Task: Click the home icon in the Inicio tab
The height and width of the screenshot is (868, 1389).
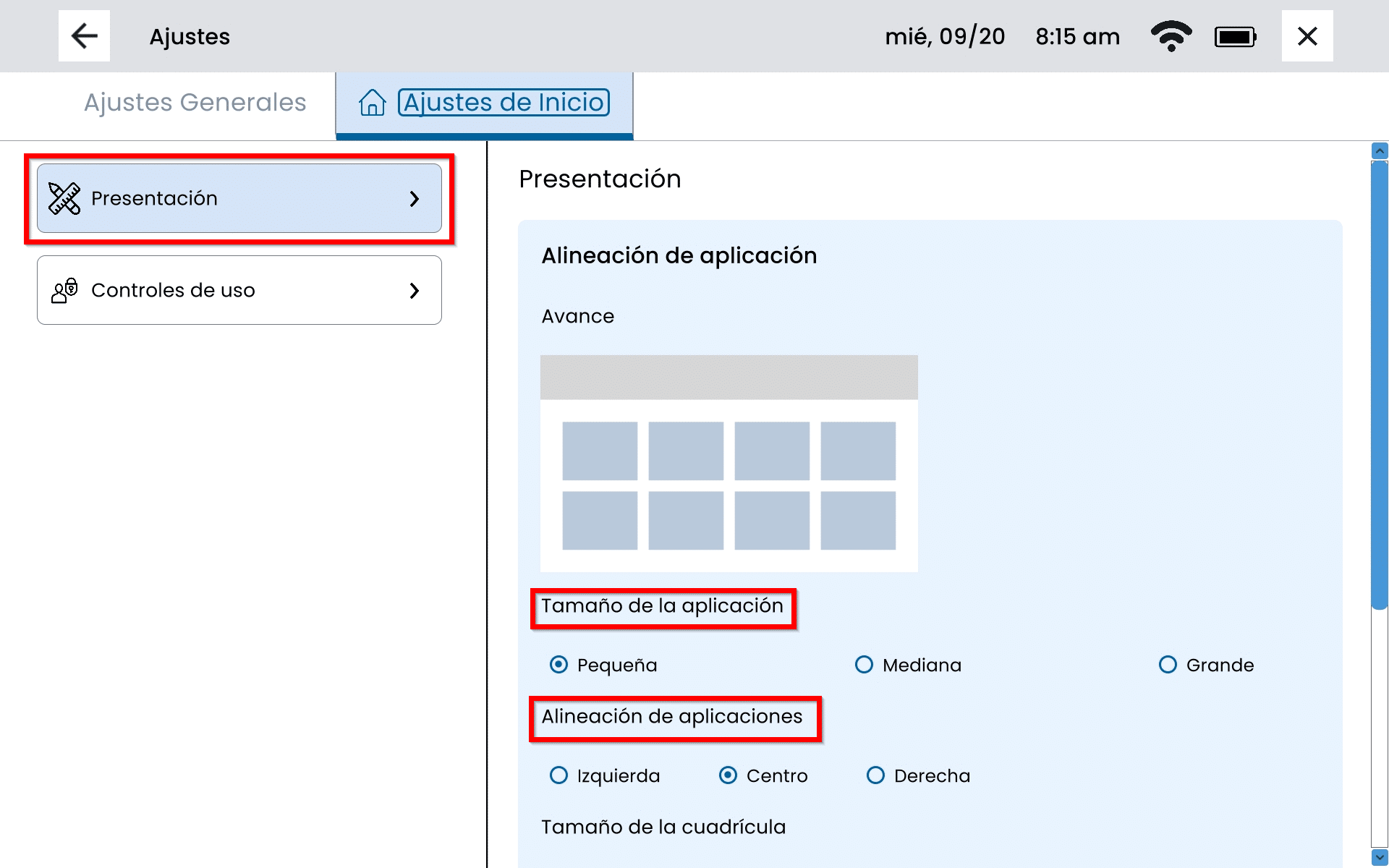Action: [373, 103]
